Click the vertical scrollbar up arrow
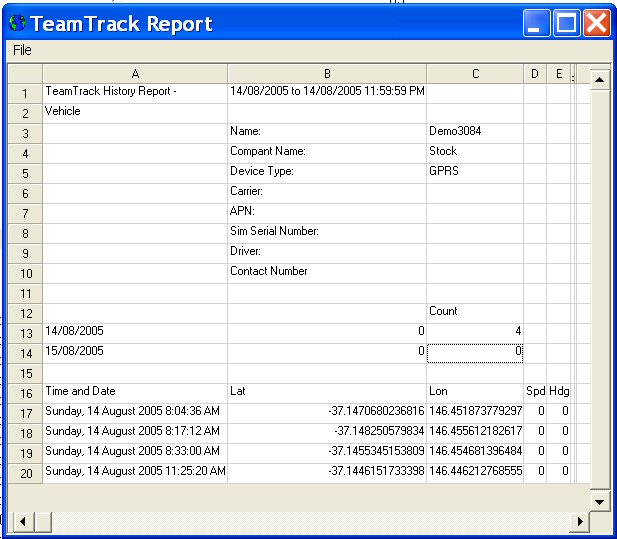This screenshot has height=539, width=617. (x=600, y=80)
